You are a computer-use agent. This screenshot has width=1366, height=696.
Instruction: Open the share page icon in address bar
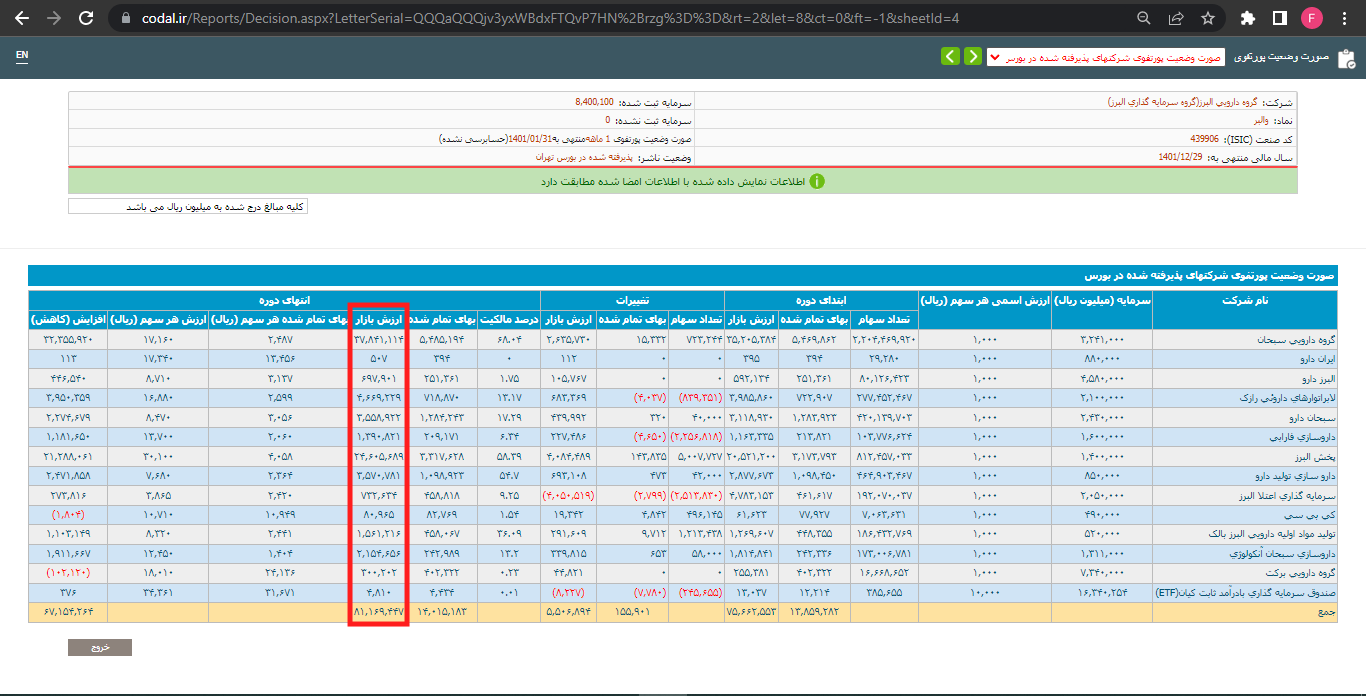point(1176,18)
